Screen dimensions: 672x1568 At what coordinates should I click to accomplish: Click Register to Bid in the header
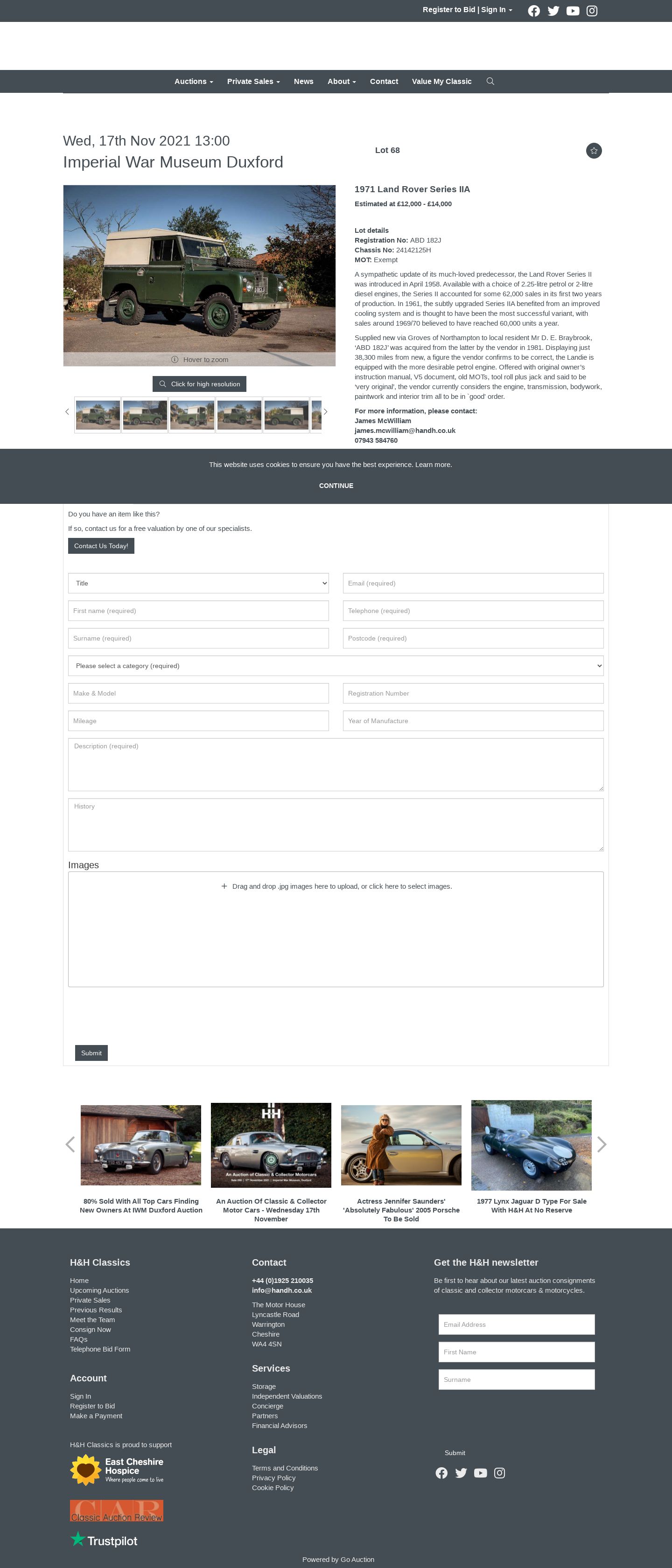tap(448, 10)
